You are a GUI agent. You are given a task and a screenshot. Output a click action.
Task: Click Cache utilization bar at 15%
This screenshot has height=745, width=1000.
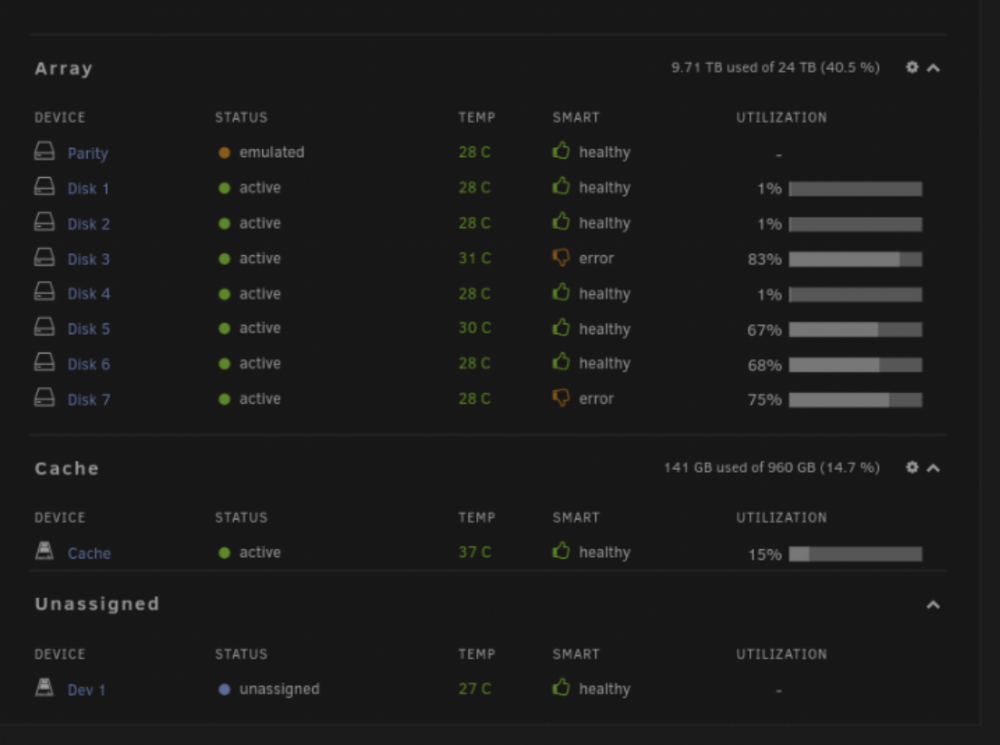855,554
